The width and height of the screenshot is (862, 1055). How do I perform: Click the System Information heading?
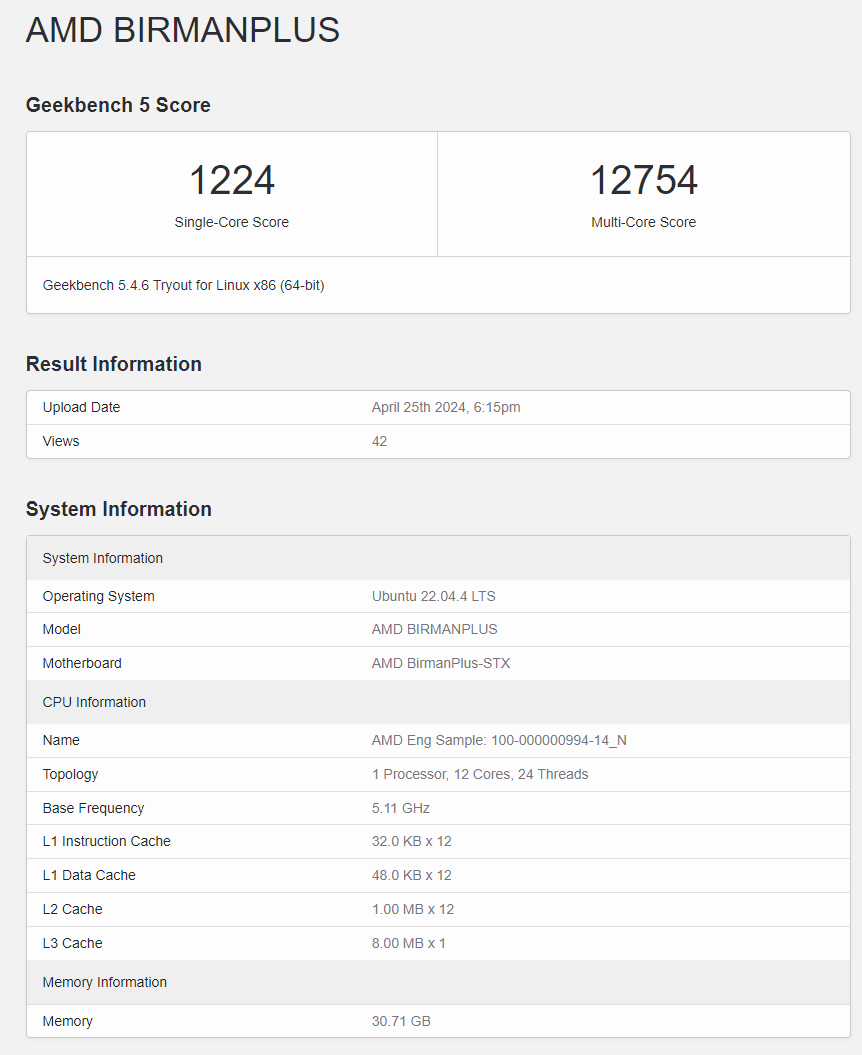pos(119,509)
